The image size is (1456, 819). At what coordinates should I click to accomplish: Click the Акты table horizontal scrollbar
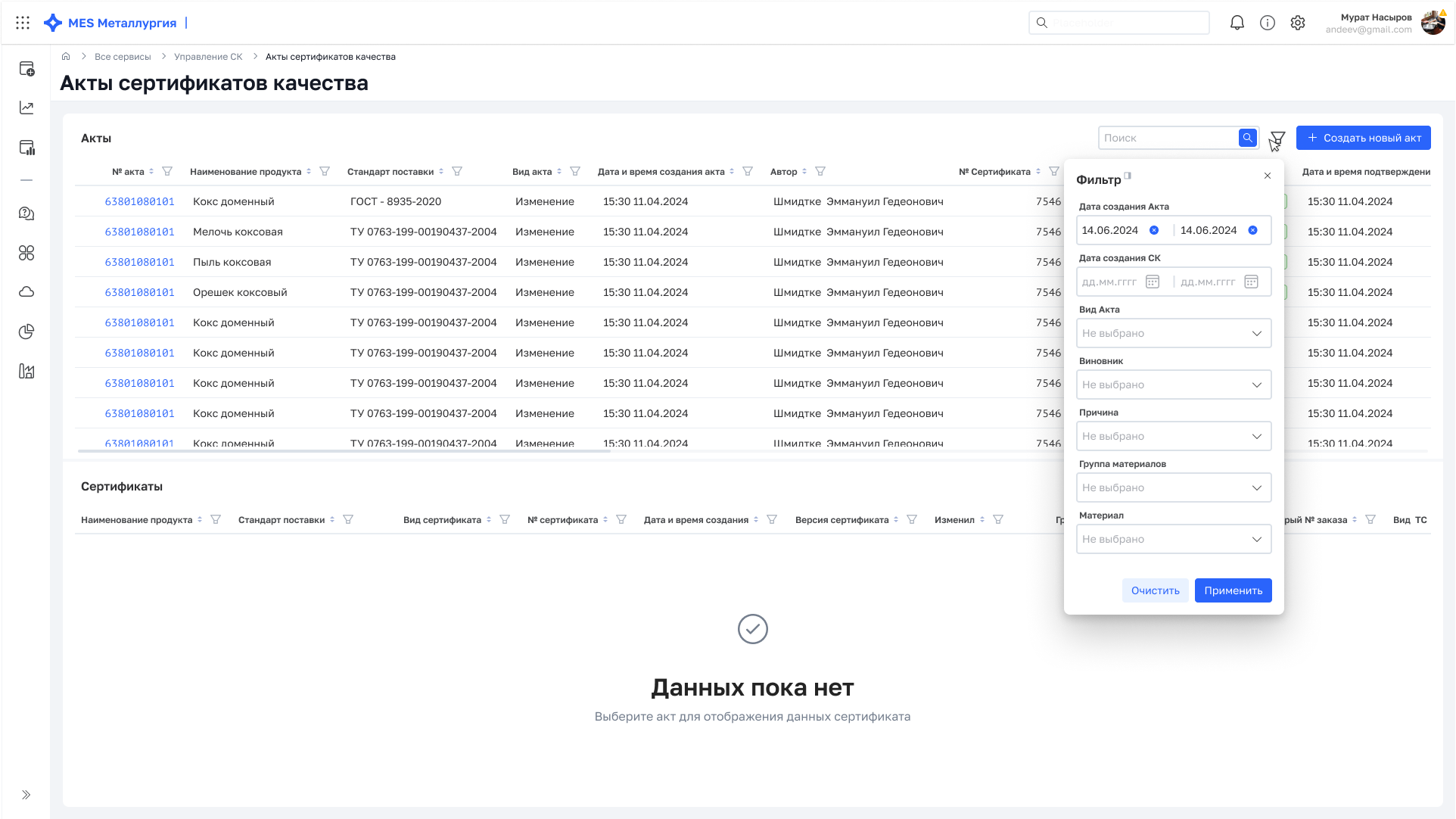[x=344, y=451]
